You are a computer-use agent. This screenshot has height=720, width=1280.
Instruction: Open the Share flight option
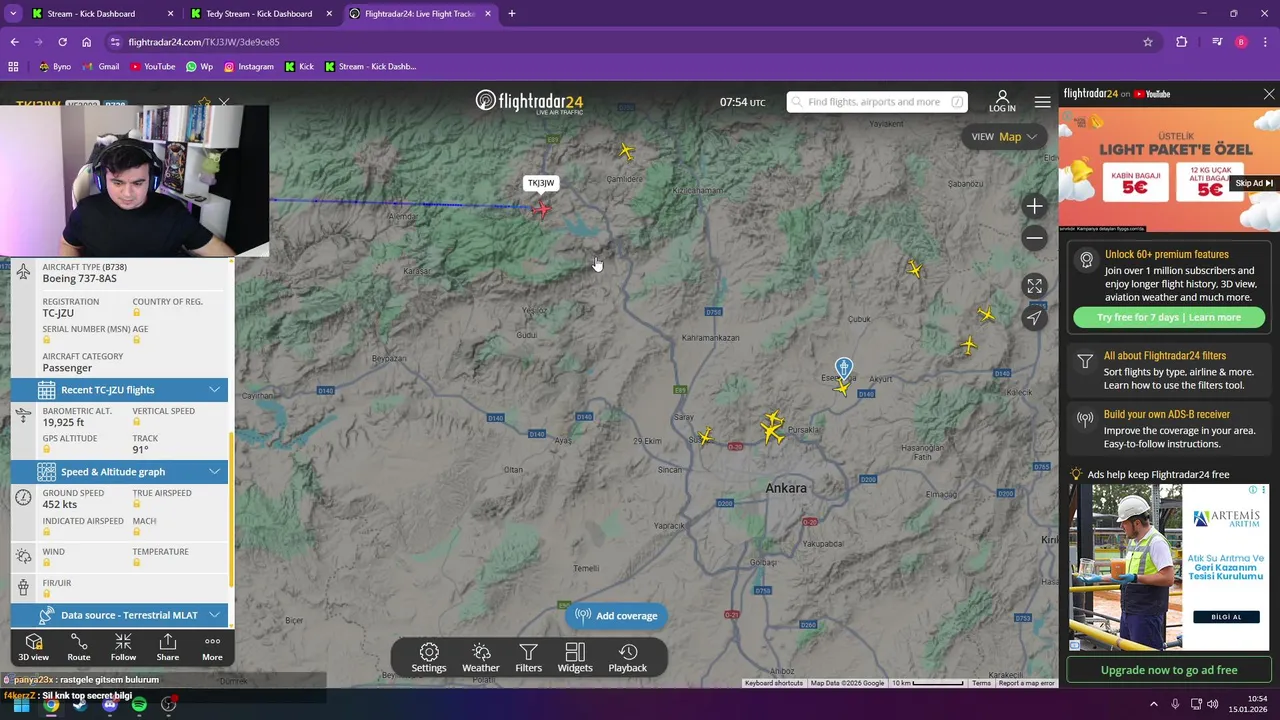point(168,647)
